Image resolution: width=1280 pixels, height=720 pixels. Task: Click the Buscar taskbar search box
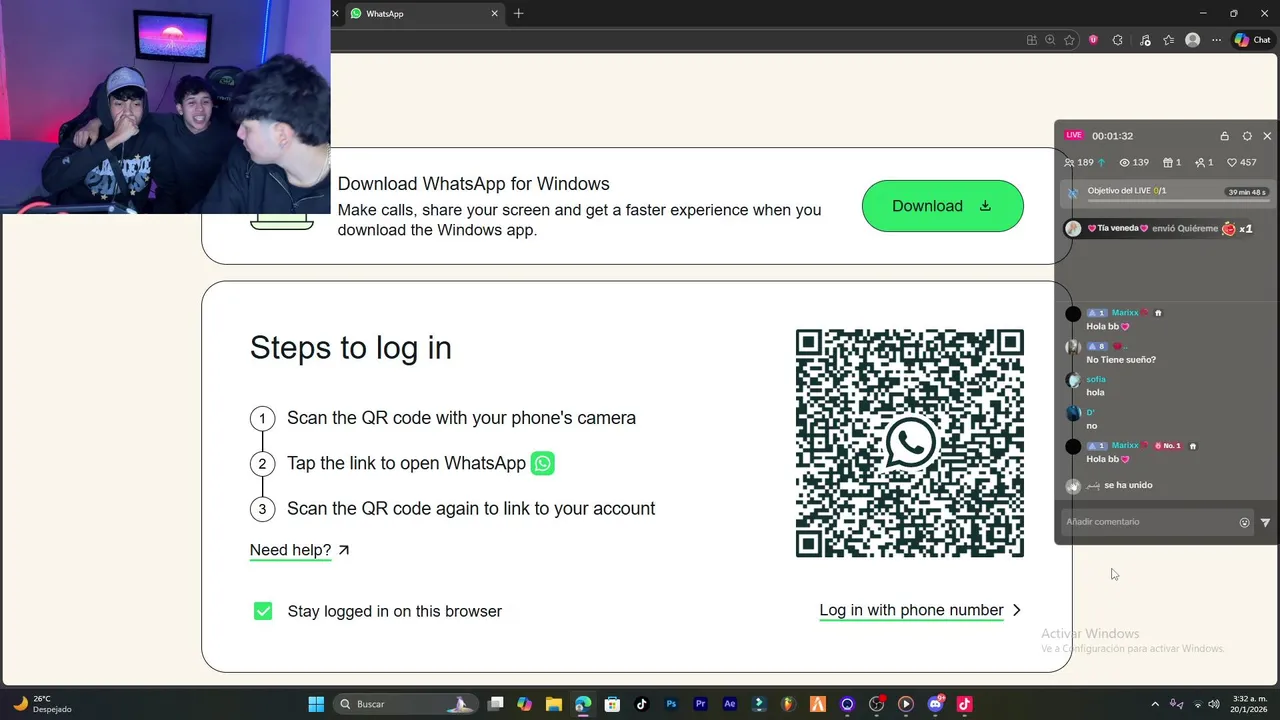pos(408,704)
